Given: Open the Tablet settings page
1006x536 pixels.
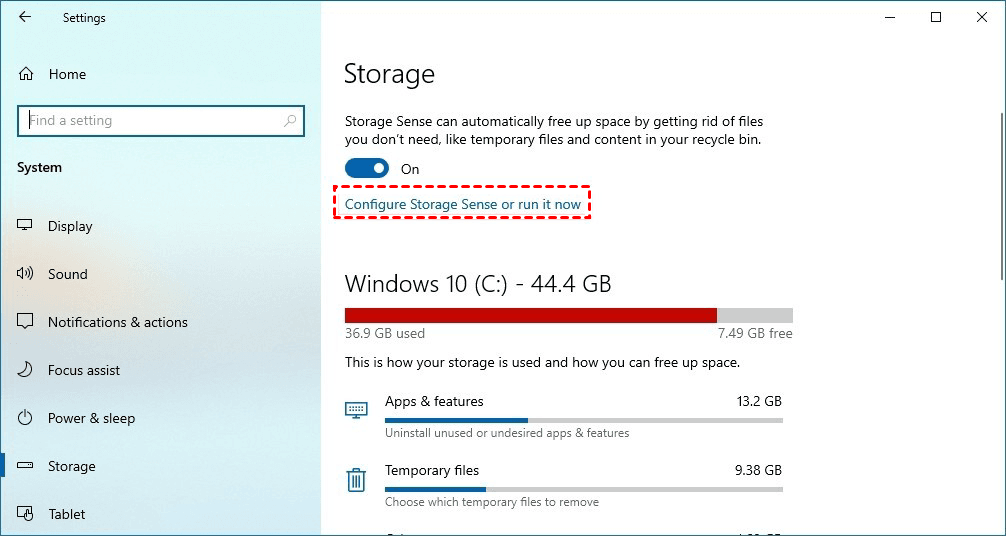Looking at the screenshot, I should click(x=67, y=514).
